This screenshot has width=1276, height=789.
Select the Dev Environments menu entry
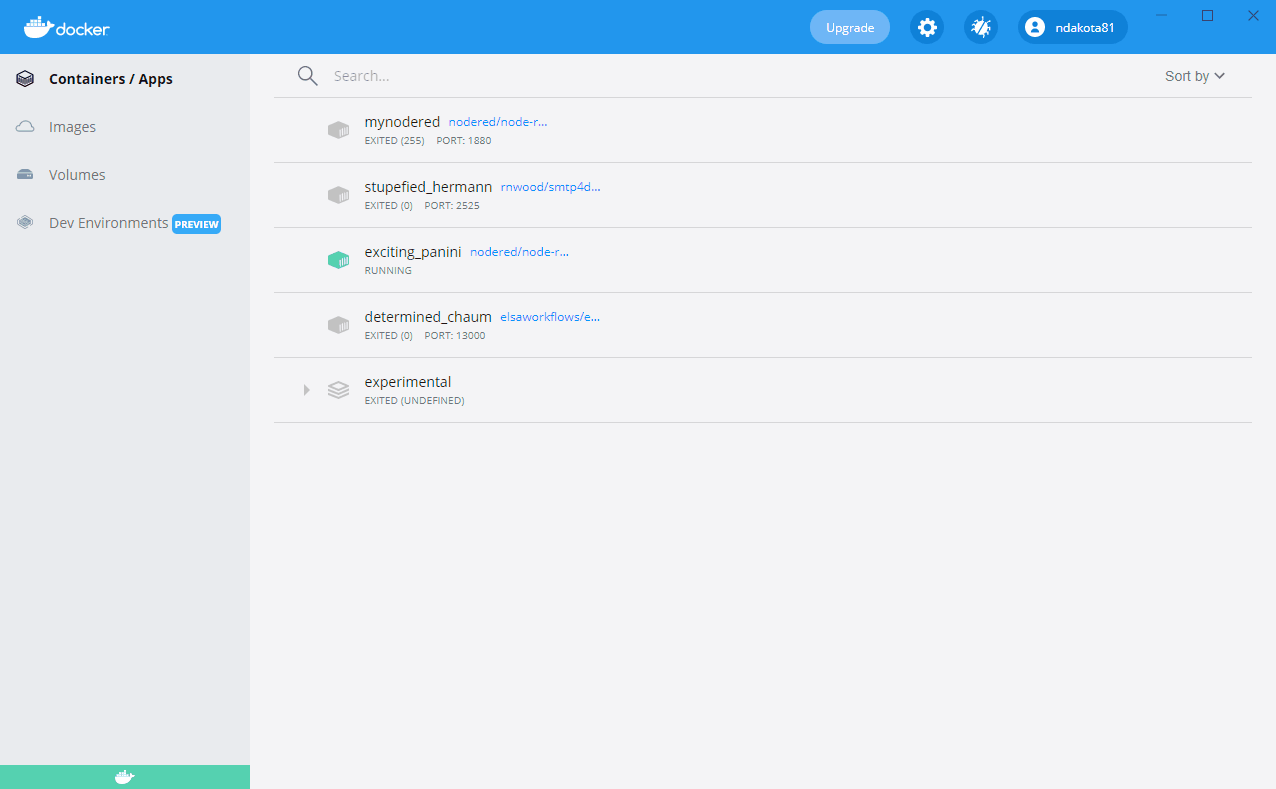click(x=107, y=223)
